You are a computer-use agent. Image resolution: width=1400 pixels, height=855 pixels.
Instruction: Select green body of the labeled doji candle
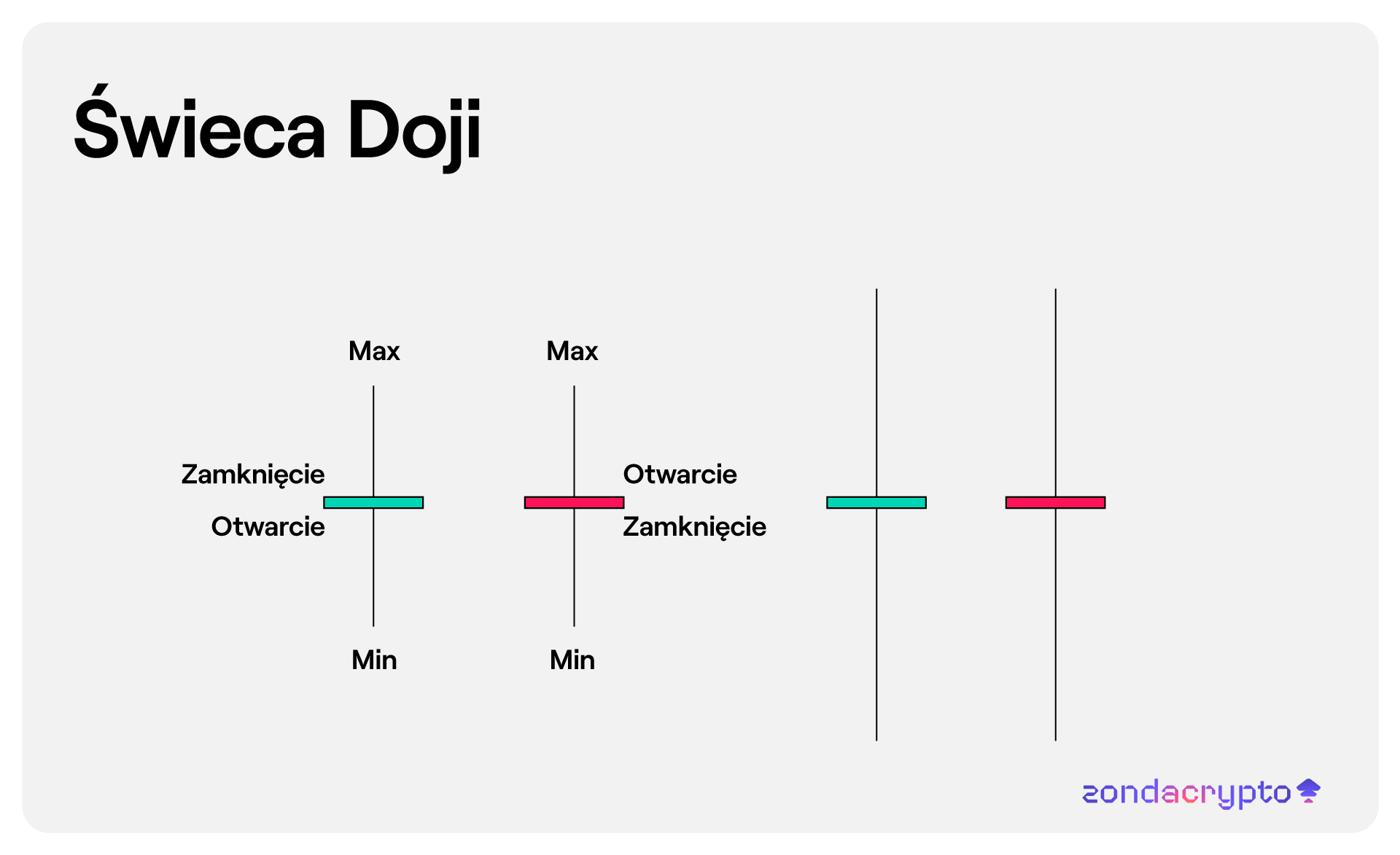click(373, 502)
